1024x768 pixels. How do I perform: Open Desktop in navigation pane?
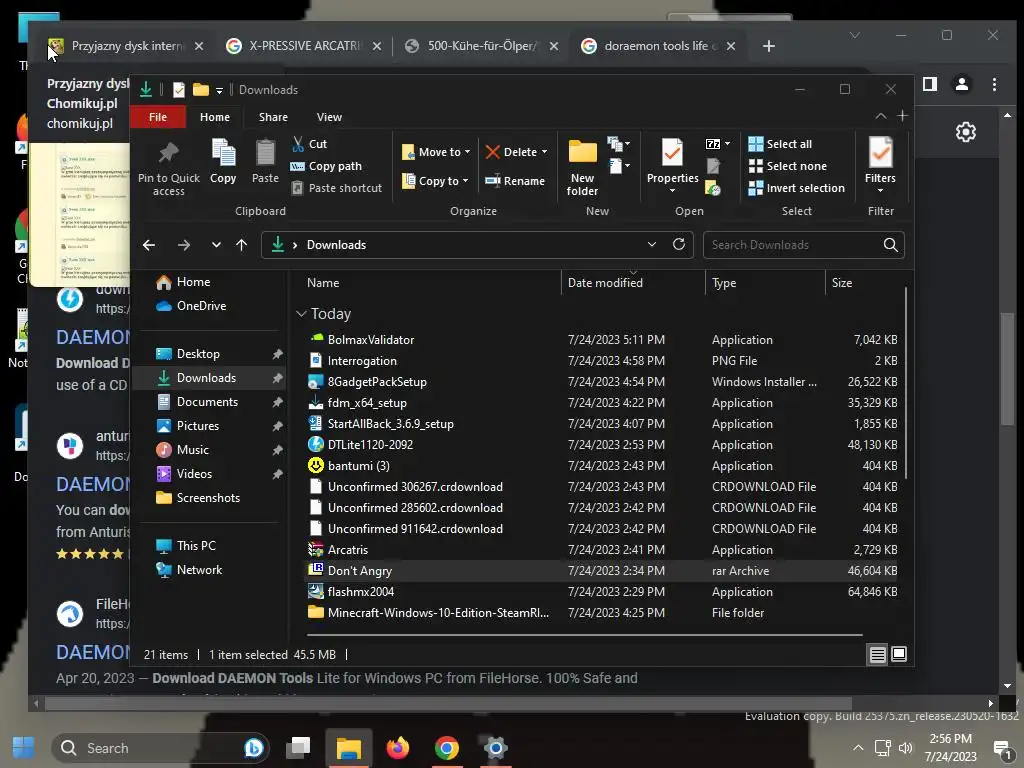(208, 354)
